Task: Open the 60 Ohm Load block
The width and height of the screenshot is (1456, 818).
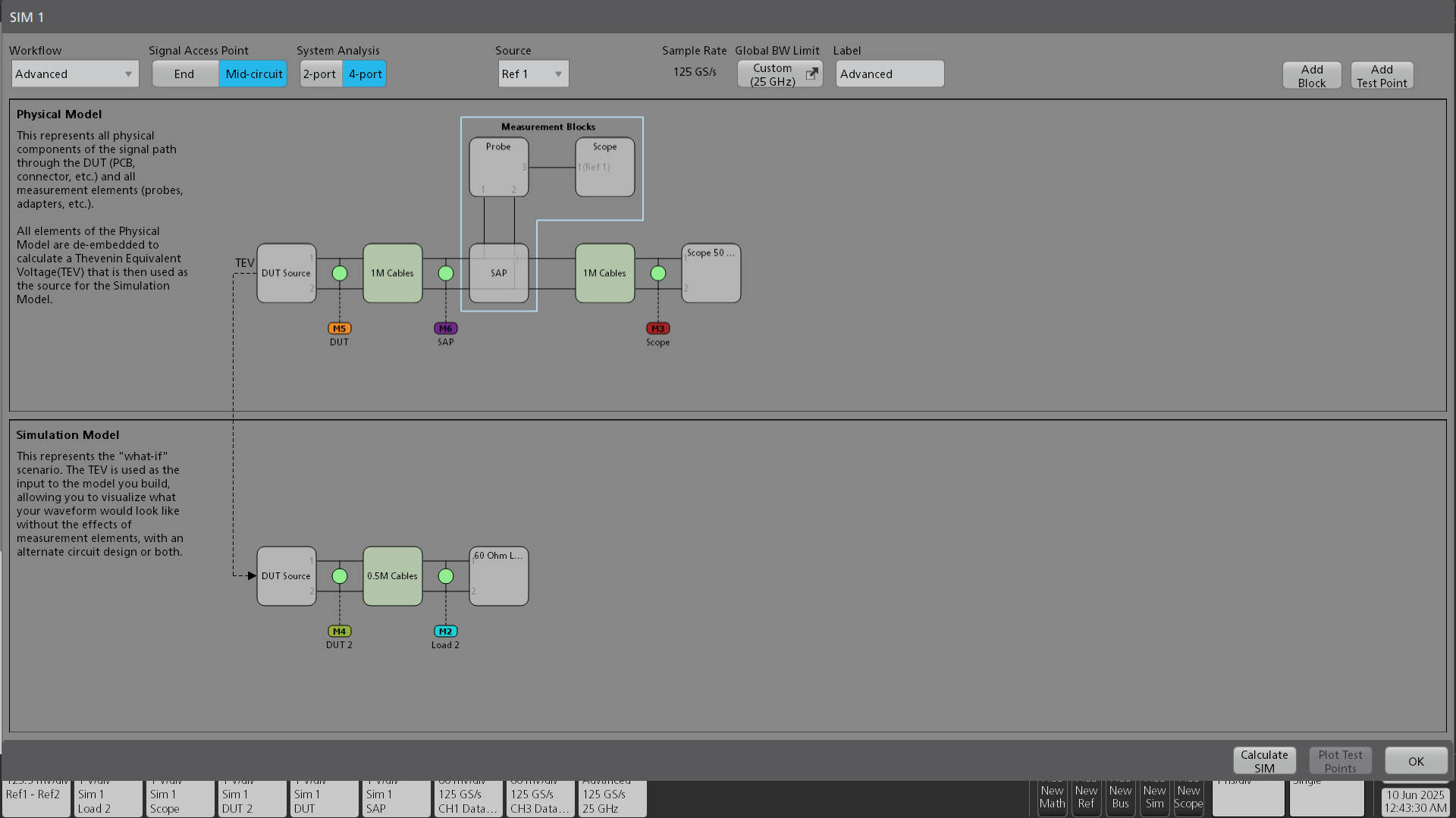Action: tap(498, 576)
